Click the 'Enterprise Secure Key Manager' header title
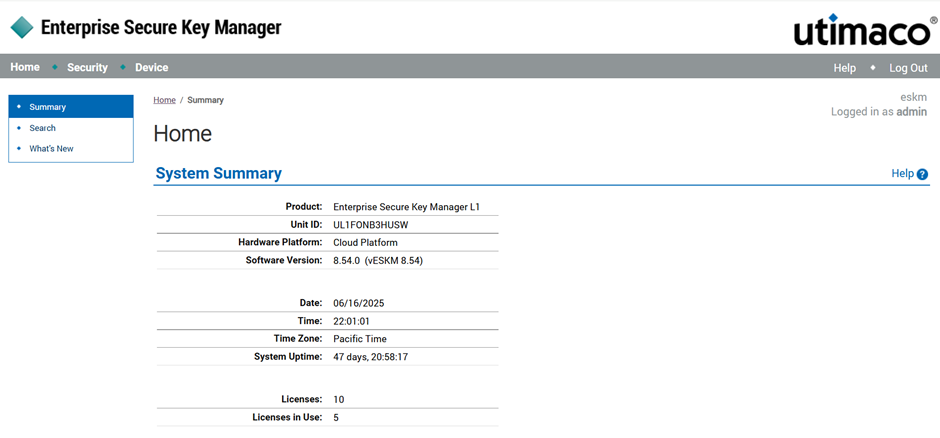Image resolution: width=940 pixels, height=438 pixels. [161, 28]
